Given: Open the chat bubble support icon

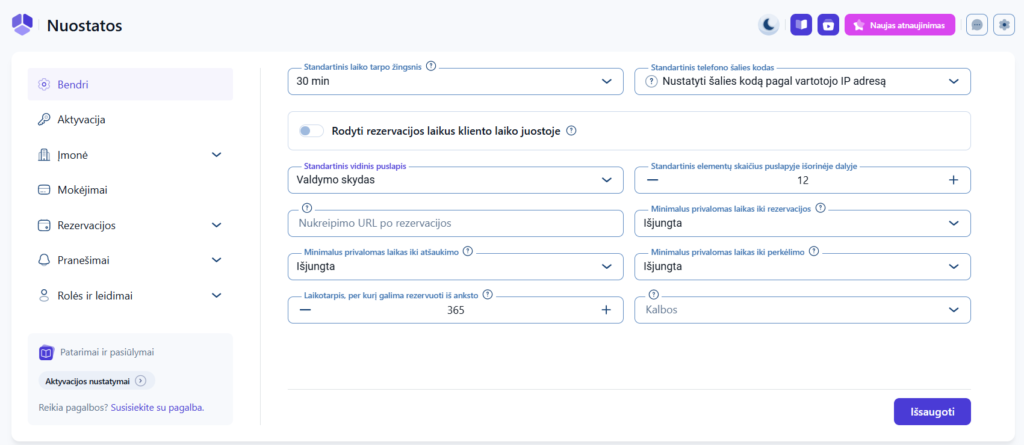Looking at the screenshot, I should 976,25.
